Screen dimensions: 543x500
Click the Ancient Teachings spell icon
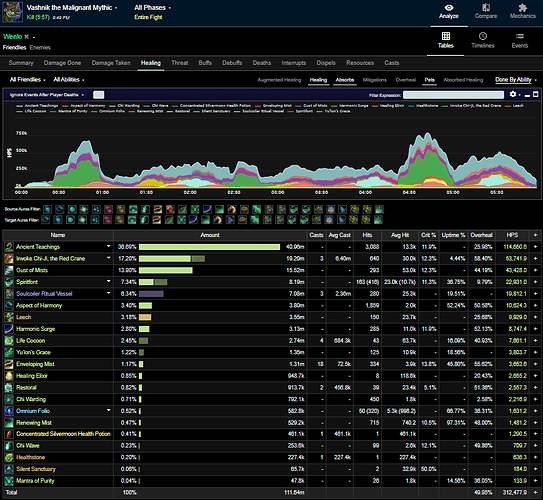coord(9,247)
